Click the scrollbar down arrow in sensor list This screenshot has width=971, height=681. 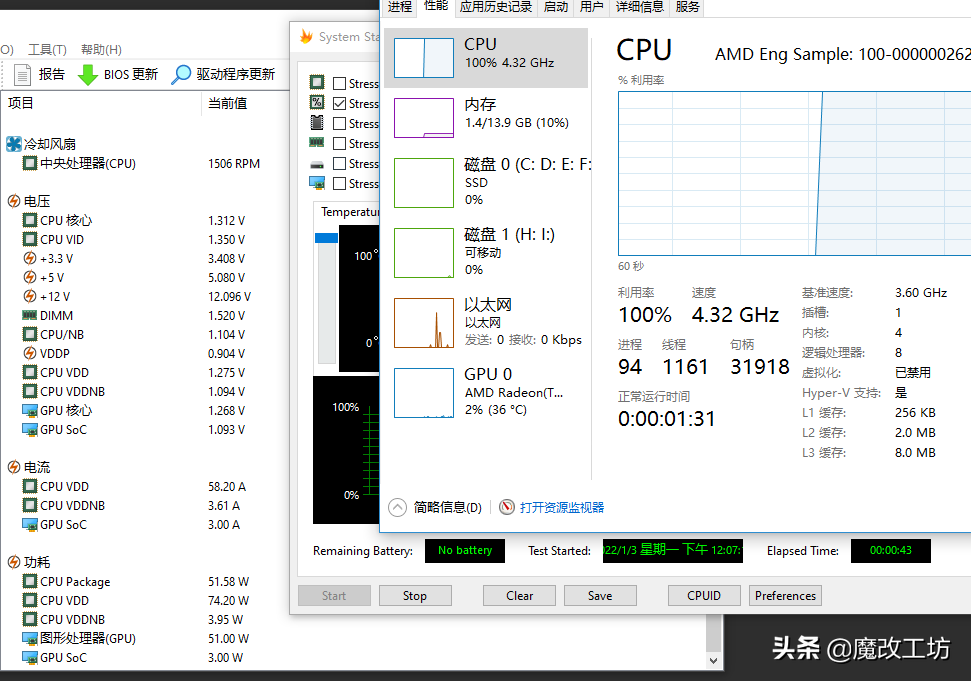coord(713,661)
